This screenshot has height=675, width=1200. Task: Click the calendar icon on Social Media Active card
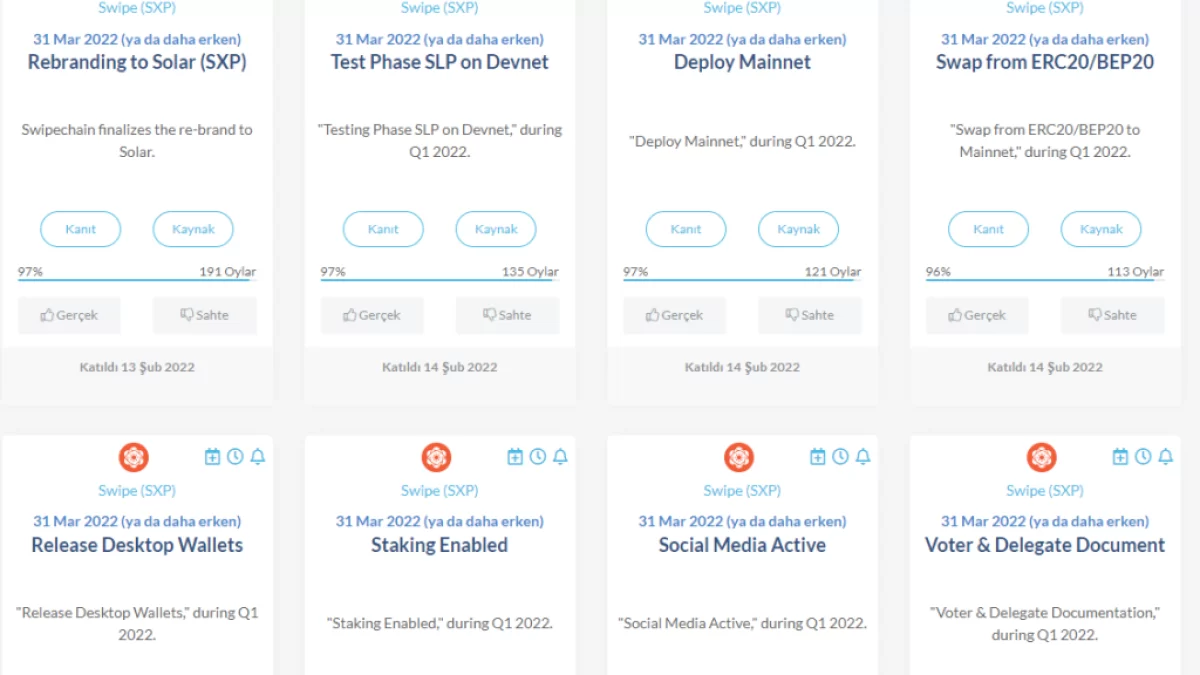(x=817, y=457)
